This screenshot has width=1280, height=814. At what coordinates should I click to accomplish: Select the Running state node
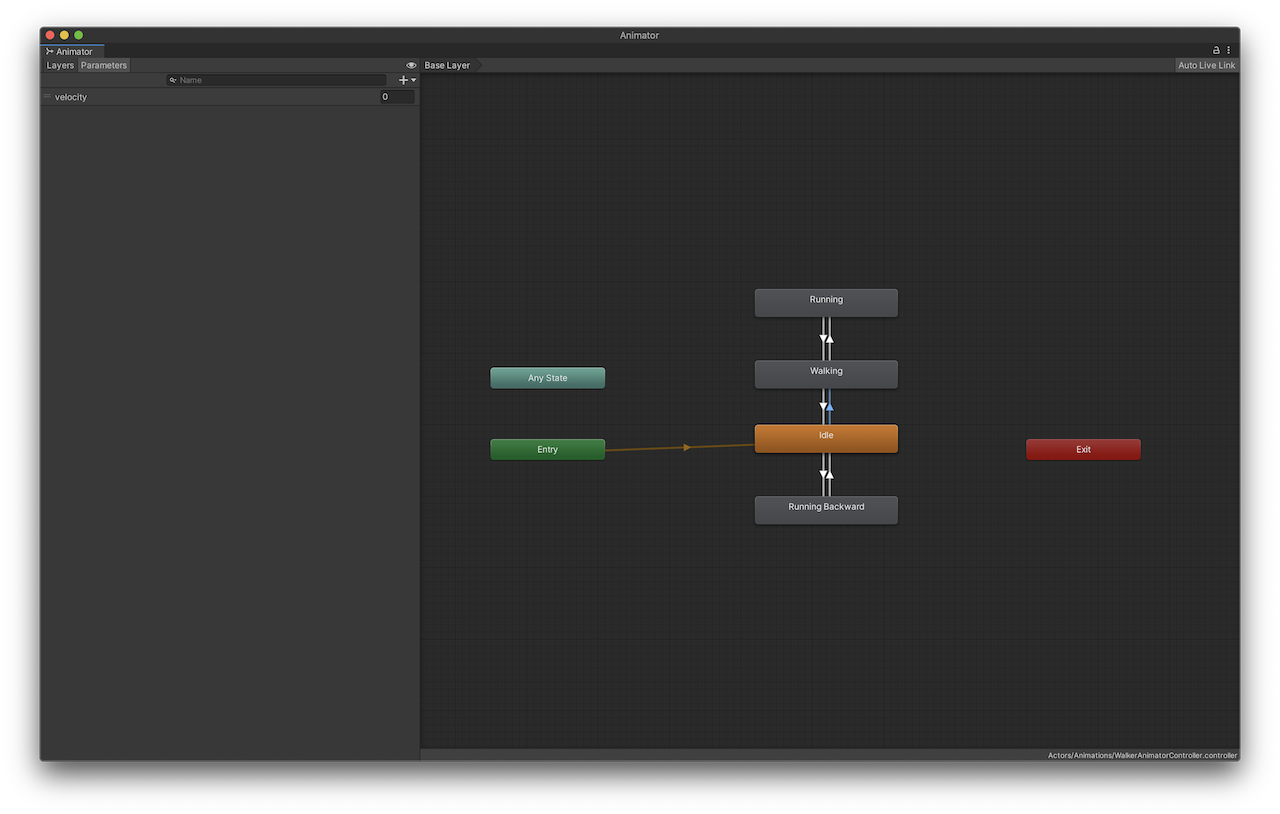tap(826, 302)
